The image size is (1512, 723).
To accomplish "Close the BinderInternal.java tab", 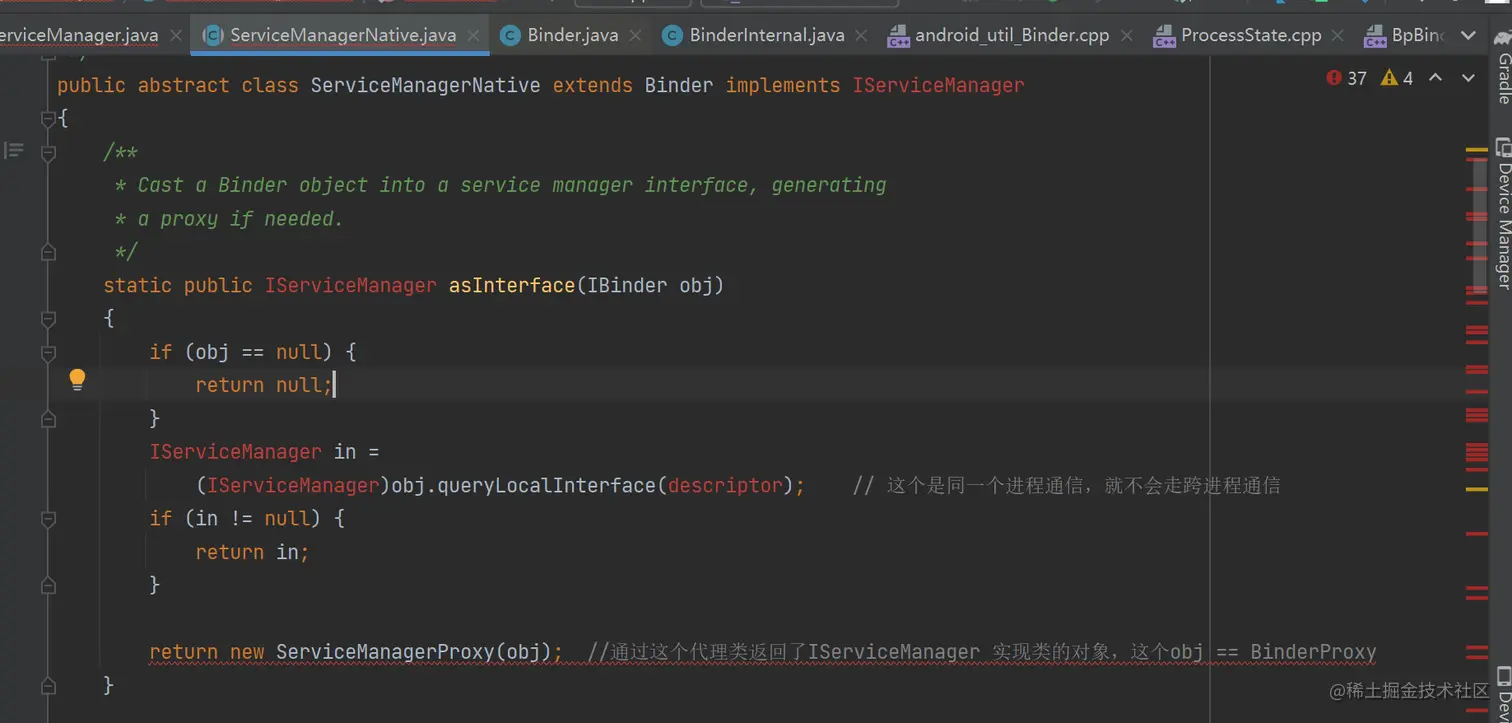I will coord(863,35).
